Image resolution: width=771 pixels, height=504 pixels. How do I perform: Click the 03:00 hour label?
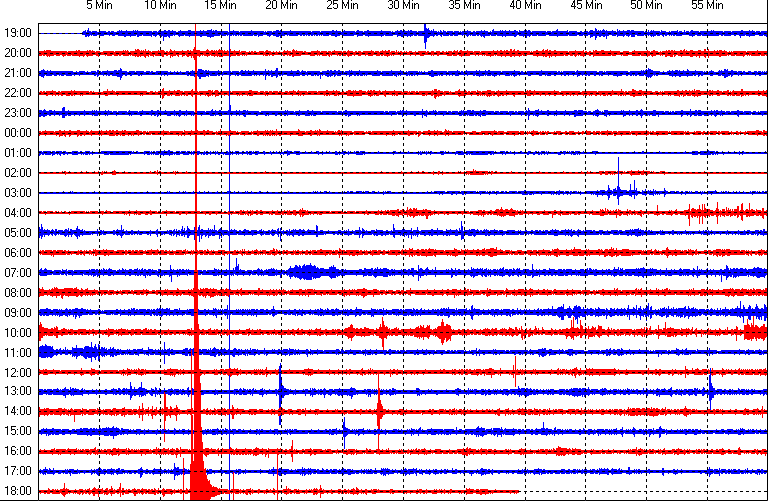[x=18, y=193]
